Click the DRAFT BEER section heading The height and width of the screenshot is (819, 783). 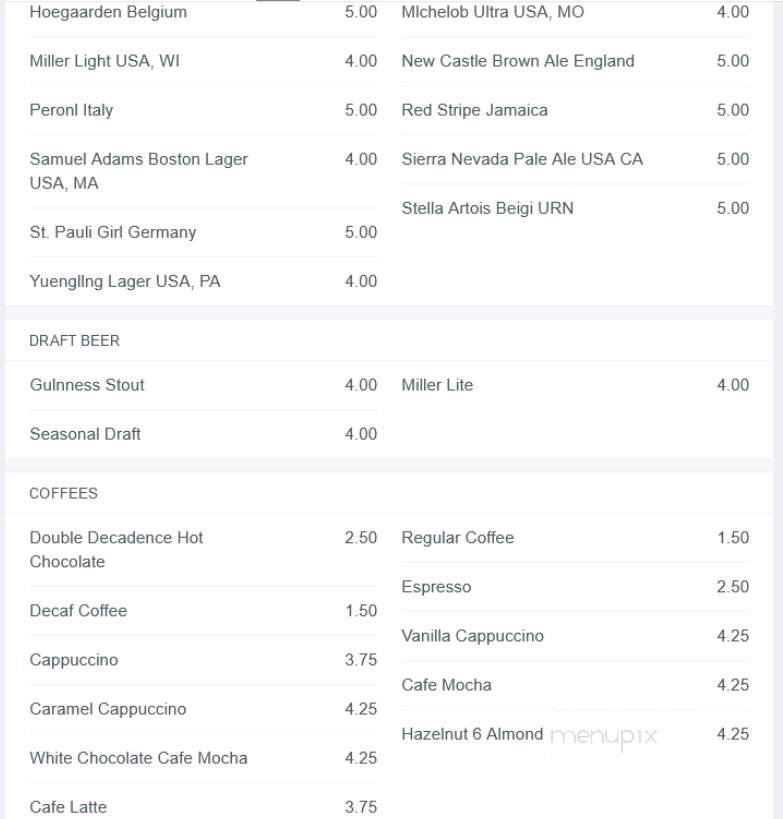74,341
